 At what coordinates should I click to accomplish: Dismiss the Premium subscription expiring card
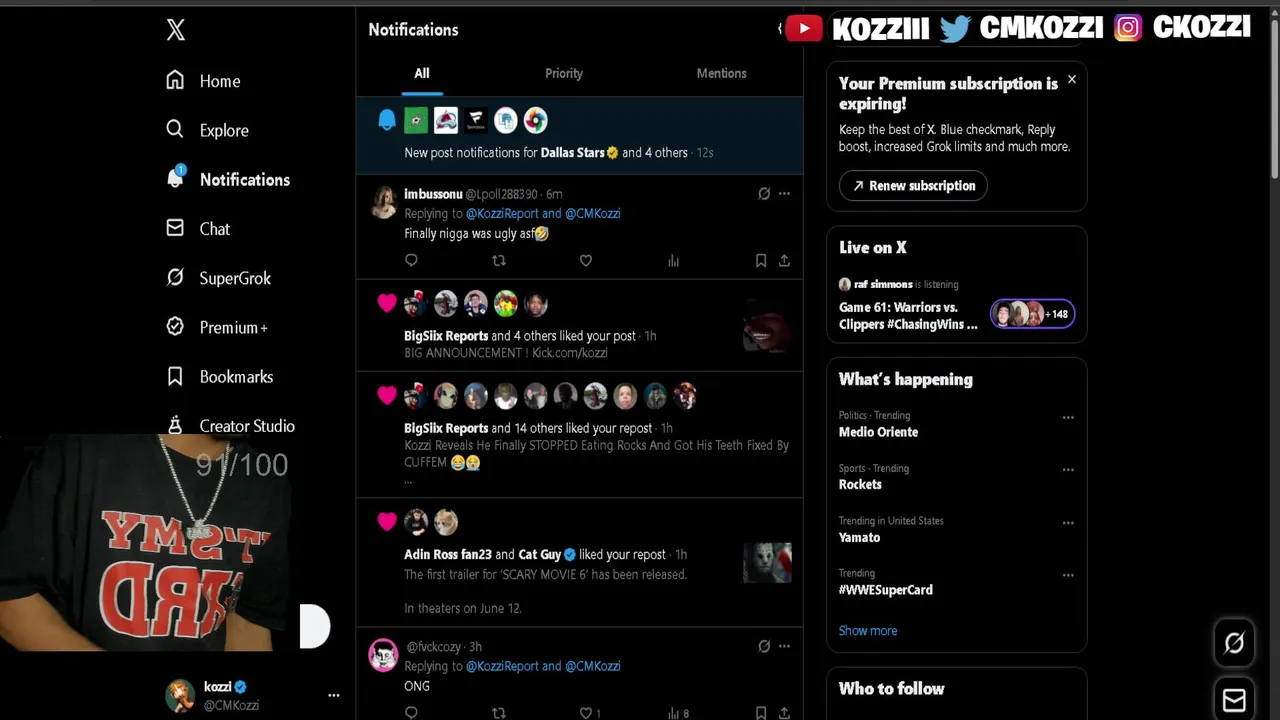click(x=1071, y=79)
